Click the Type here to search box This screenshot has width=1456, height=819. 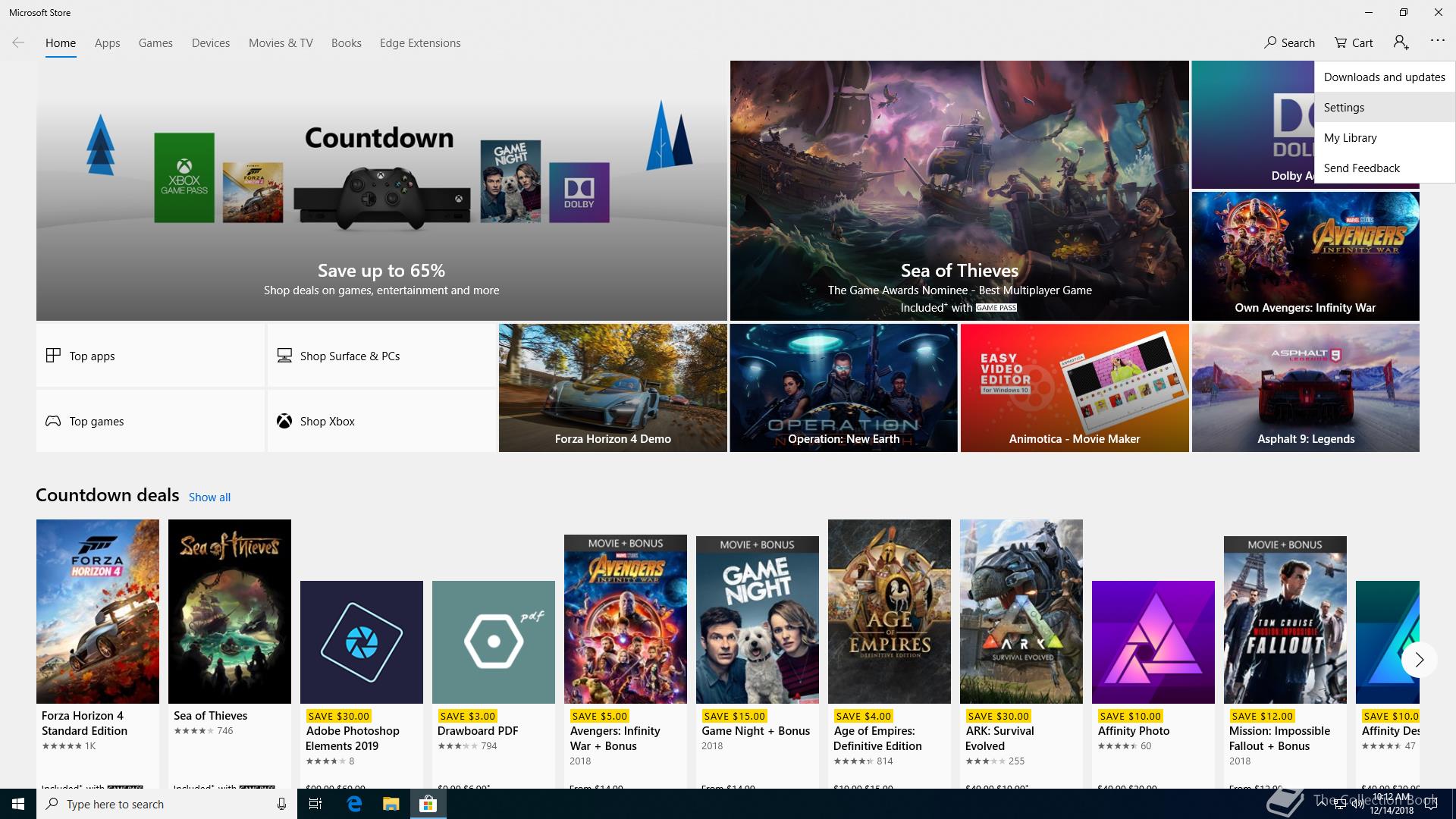(167, 804)
